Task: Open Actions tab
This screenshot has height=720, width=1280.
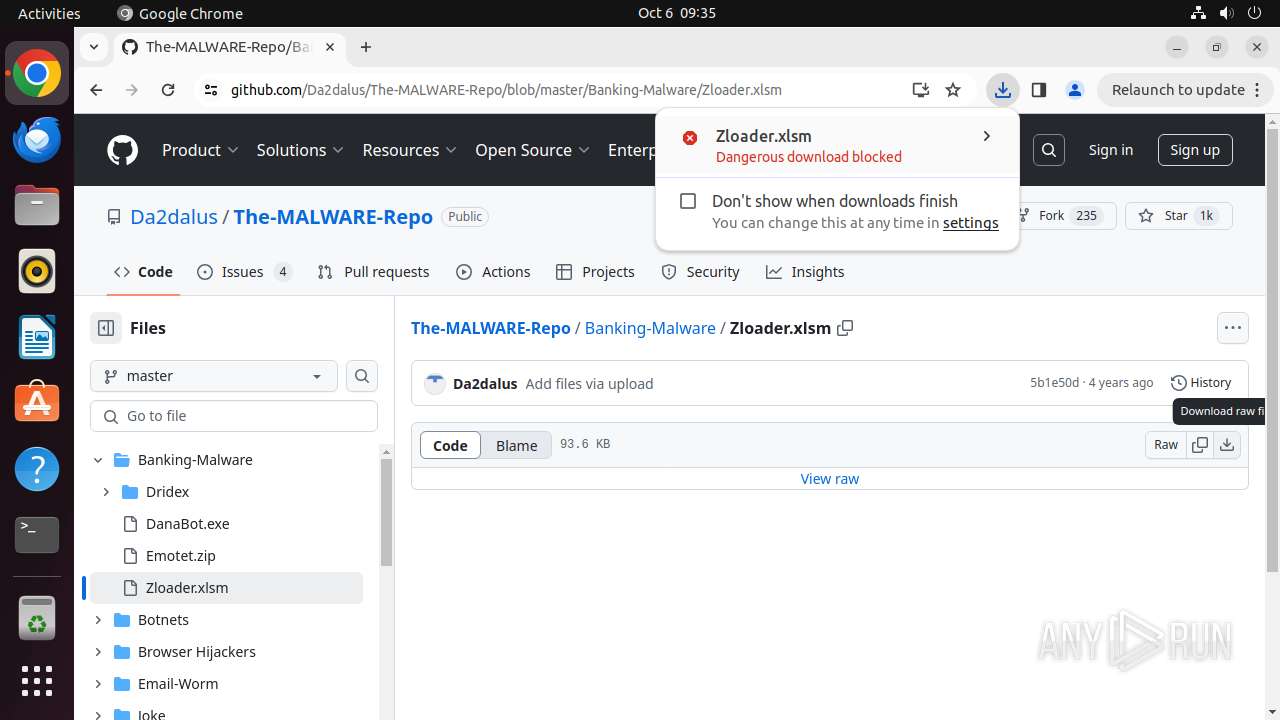Action: [x=493, y=272]
